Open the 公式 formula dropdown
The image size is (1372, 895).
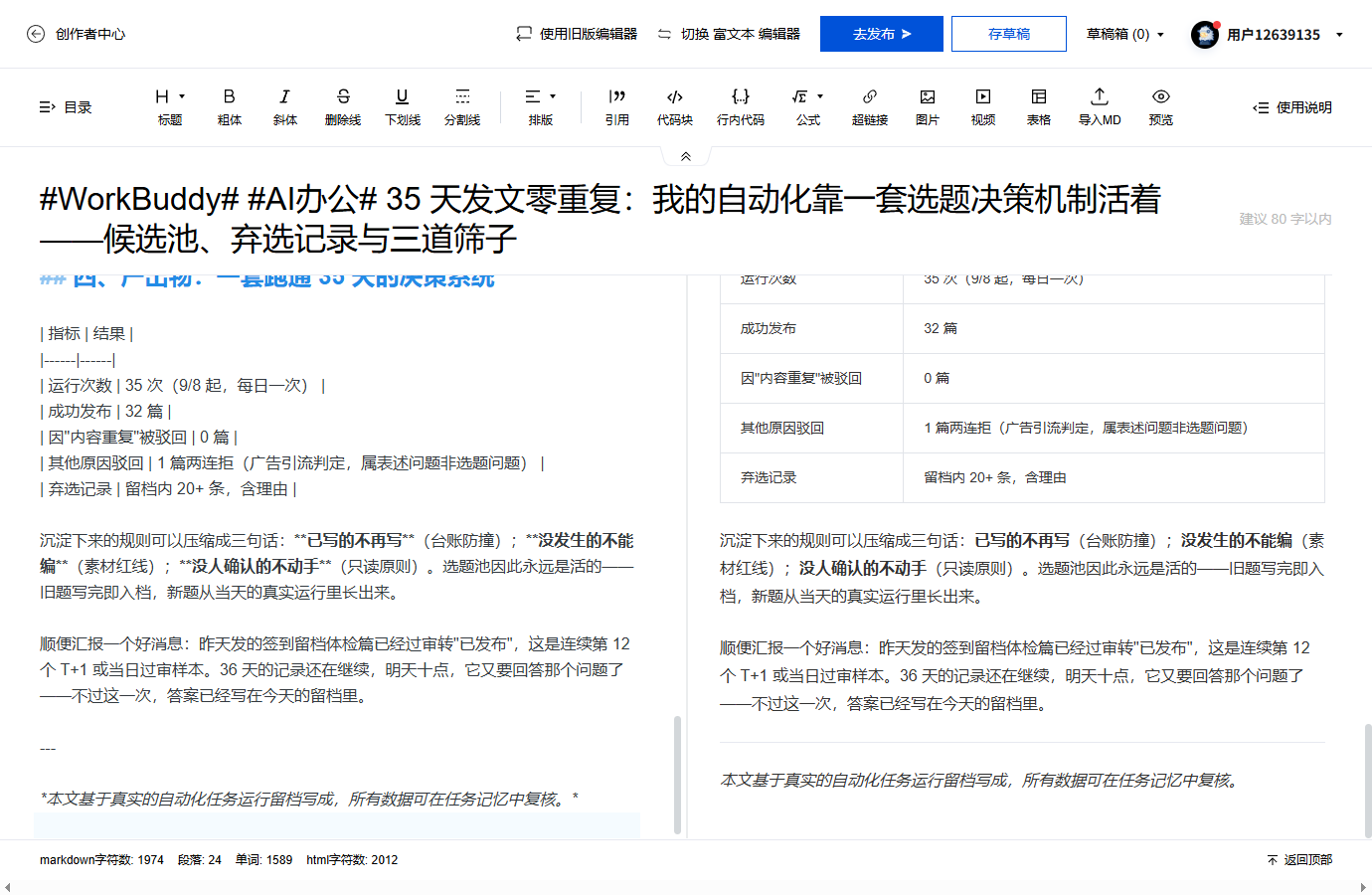808,107
